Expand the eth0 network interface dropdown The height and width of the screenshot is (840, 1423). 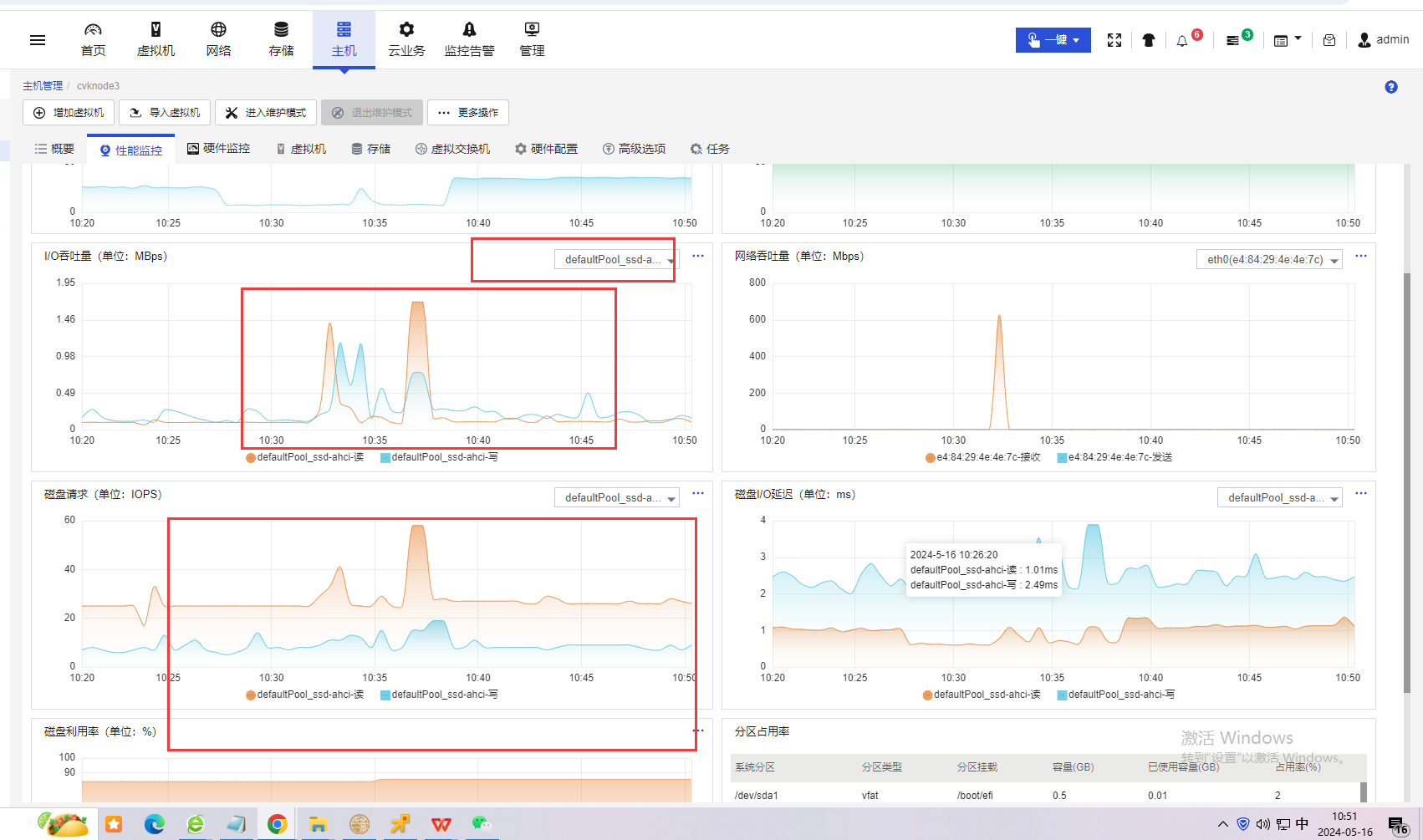click(x=1269, y=260)
